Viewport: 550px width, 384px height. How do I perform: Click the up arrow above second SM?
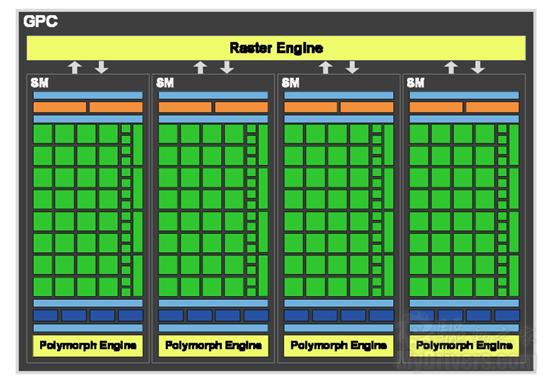click(x=200, y=67)
